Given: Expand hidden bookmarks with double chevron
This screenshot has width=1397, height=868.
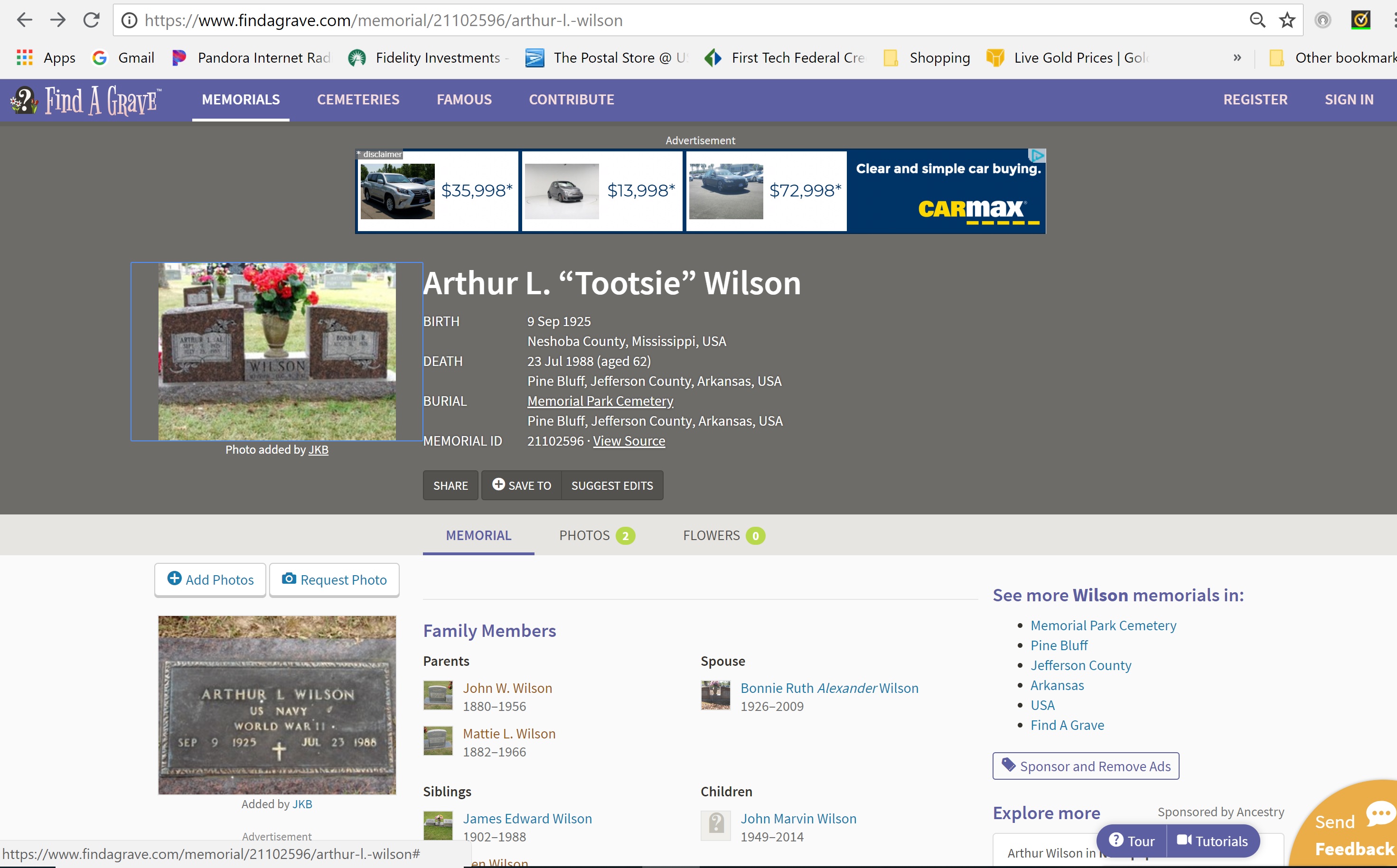Looking at the screenshot, I should click(1238, 57).
